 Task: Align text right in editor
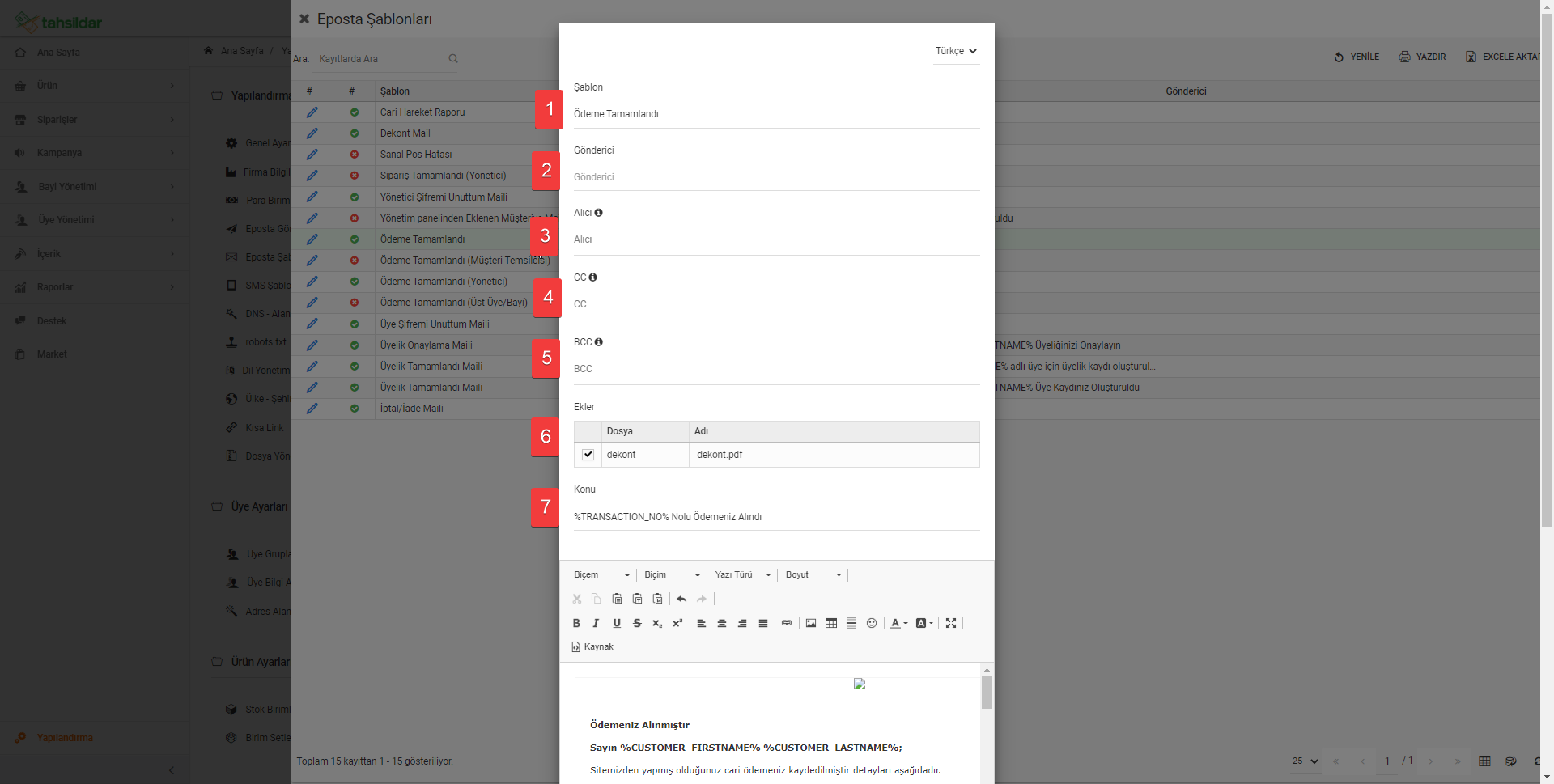tap(742, 623)
